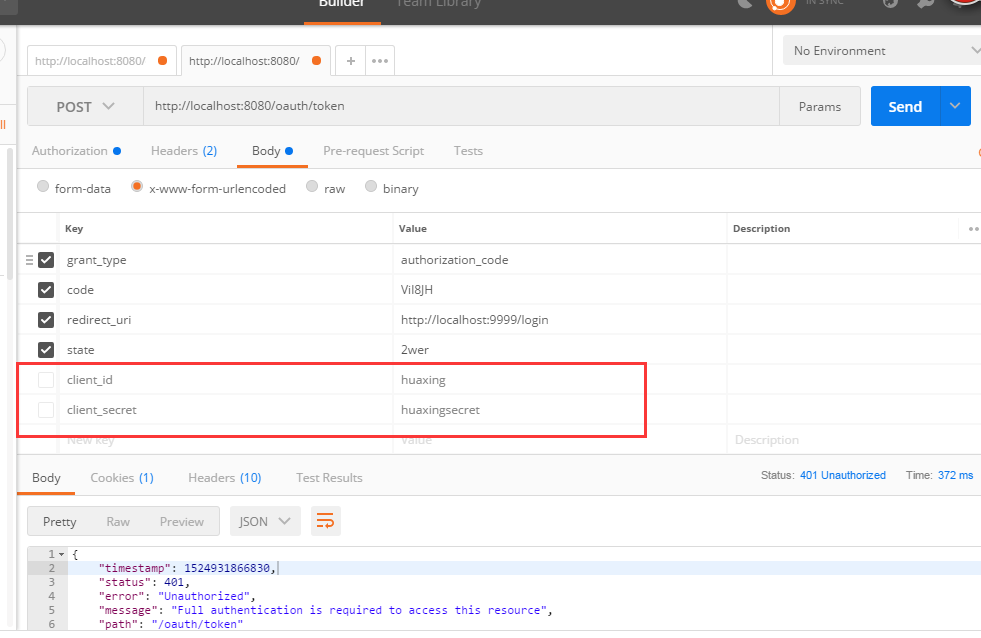Expand the No Environment selector
This screenshot has height=638, width=981.
(880, 51)
